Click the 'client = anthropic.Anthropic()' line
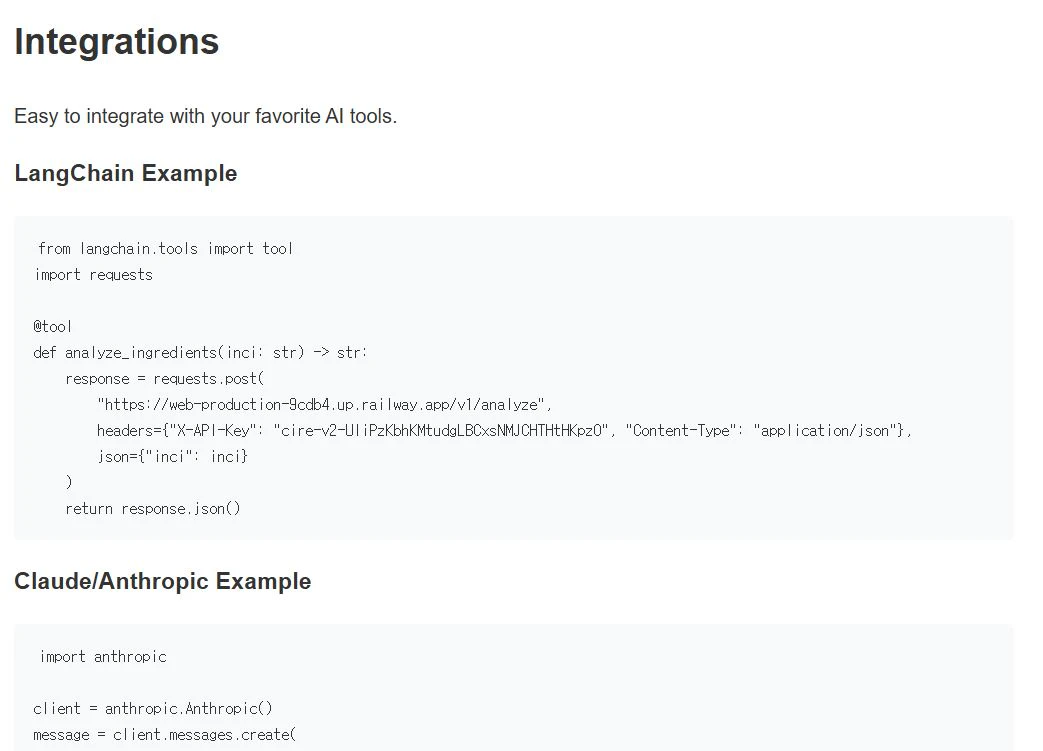The image size is (1043, 751). click(x=152, y=708)
